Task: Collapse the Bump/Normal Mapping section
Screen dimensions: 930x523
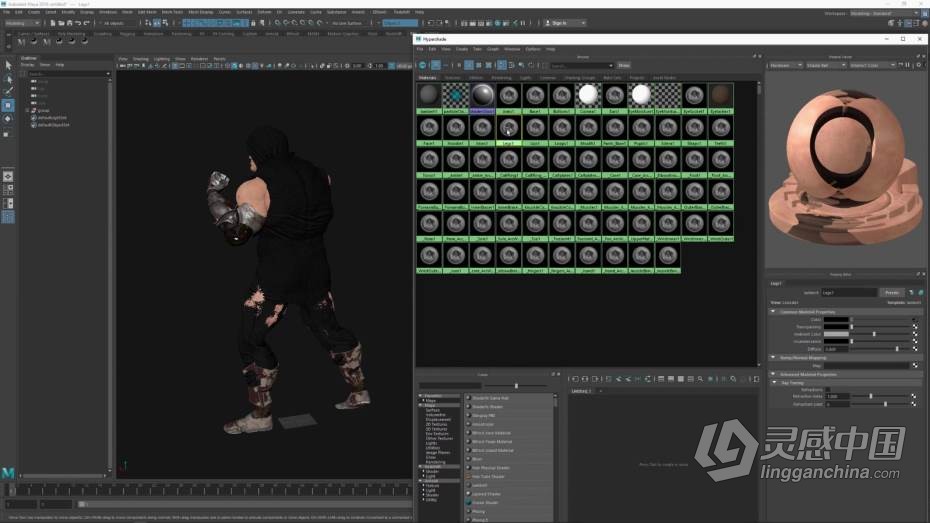Action: [x=773, y=358]
